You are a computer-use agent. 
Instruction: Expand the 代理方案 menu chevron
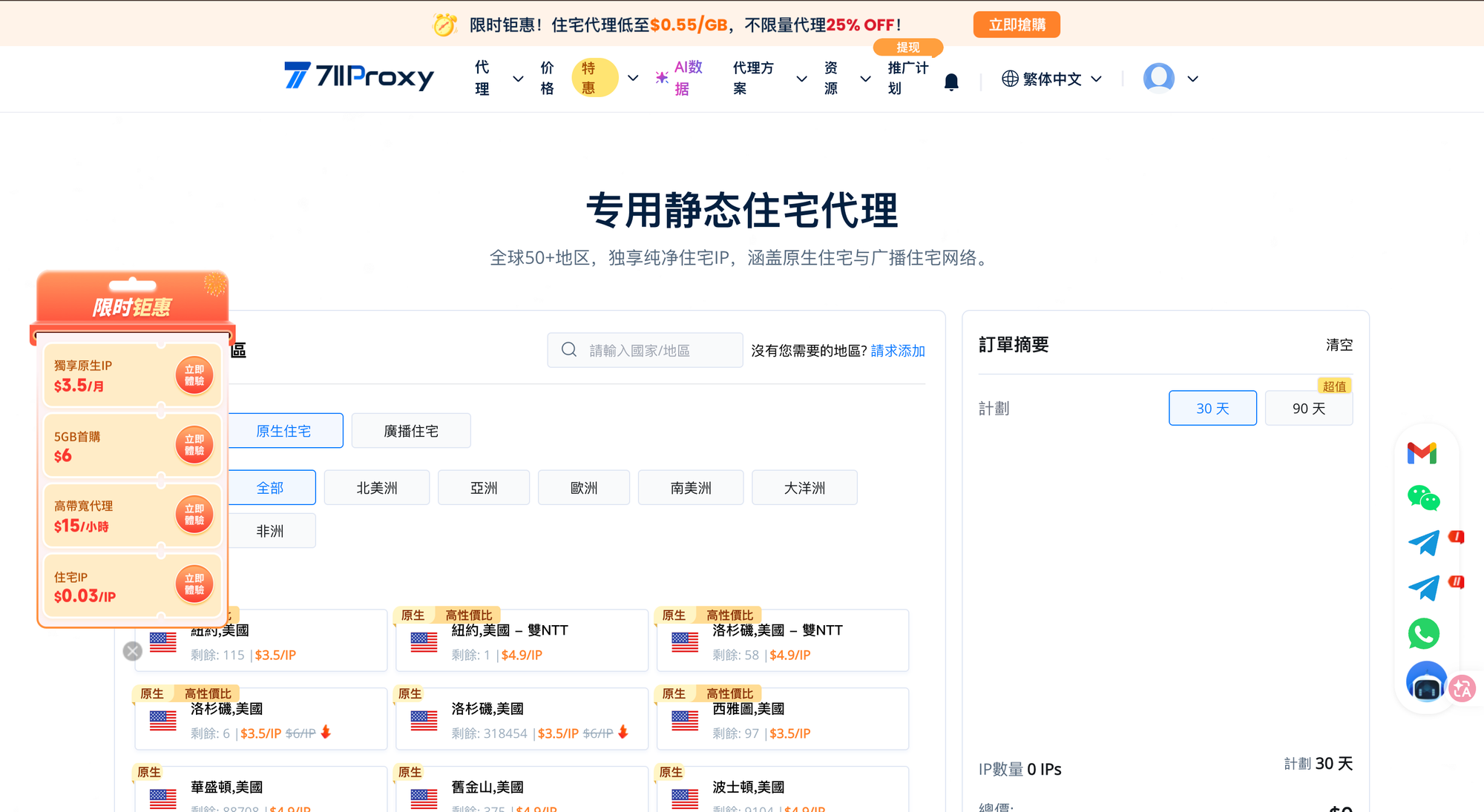click(x=801, y=79)
